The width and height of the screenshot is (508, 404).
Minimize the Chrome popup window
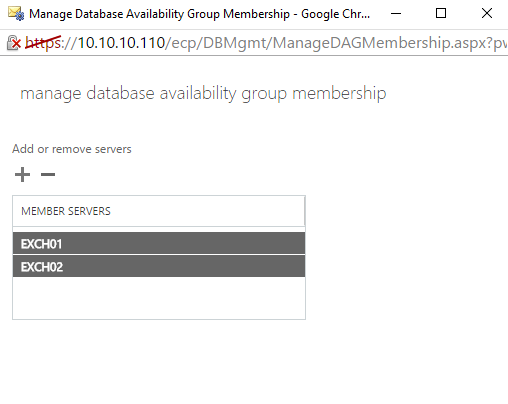click(396, 14)
